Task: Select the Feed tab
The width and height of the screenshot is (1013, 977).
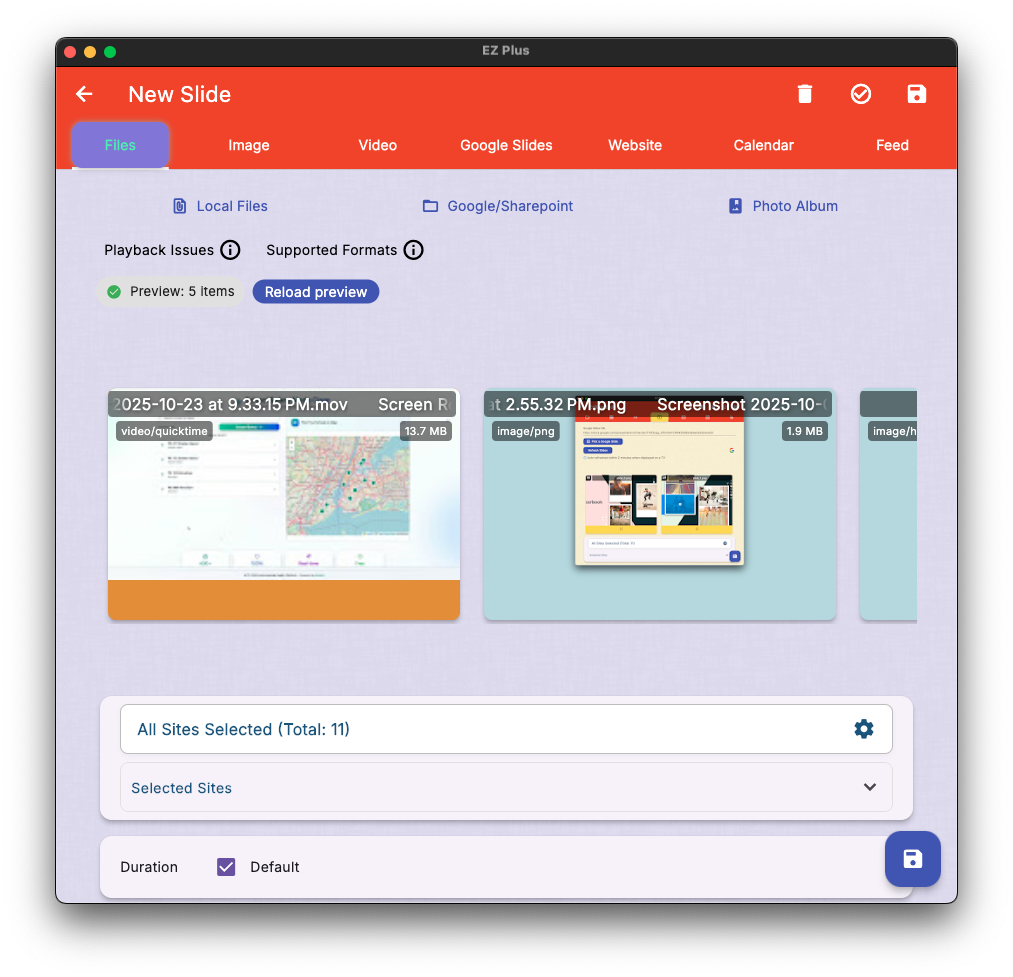Action: (892, 145)
